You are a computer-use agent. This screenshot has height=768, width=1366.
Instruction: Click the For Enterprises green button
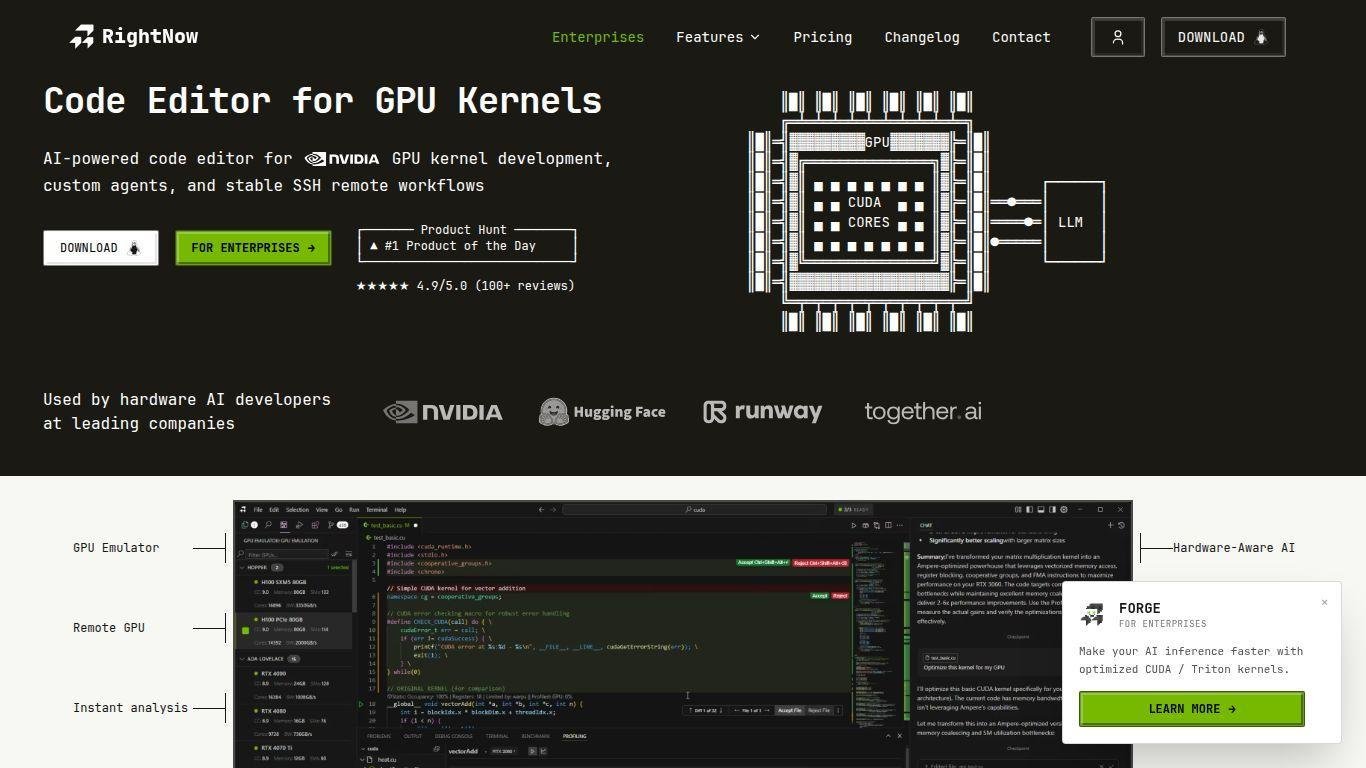(x=253, y=248)
